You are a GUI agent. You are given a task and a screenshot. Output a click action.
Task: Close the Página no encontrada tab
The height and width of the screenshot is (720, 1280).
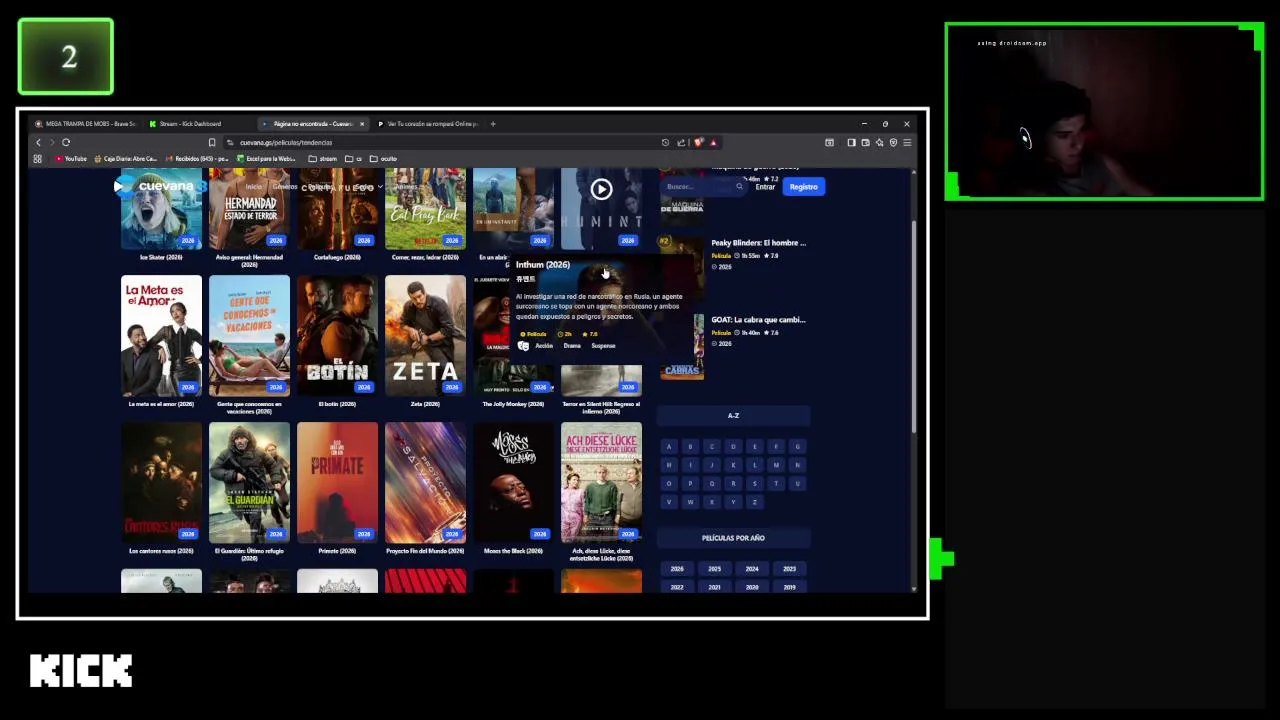(362, 124)
